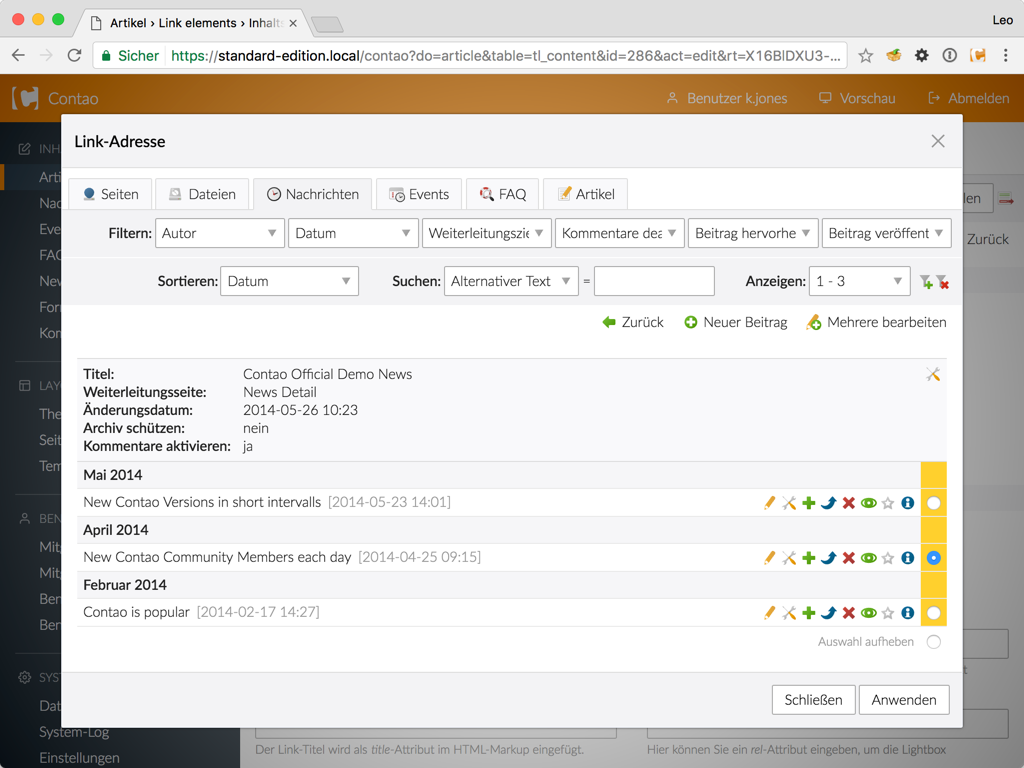Image resolution: width=1024 pixels, height=768 pixels.
Task: Show info for 'New Contao Community Members each day'
Action: click(908, 558)
